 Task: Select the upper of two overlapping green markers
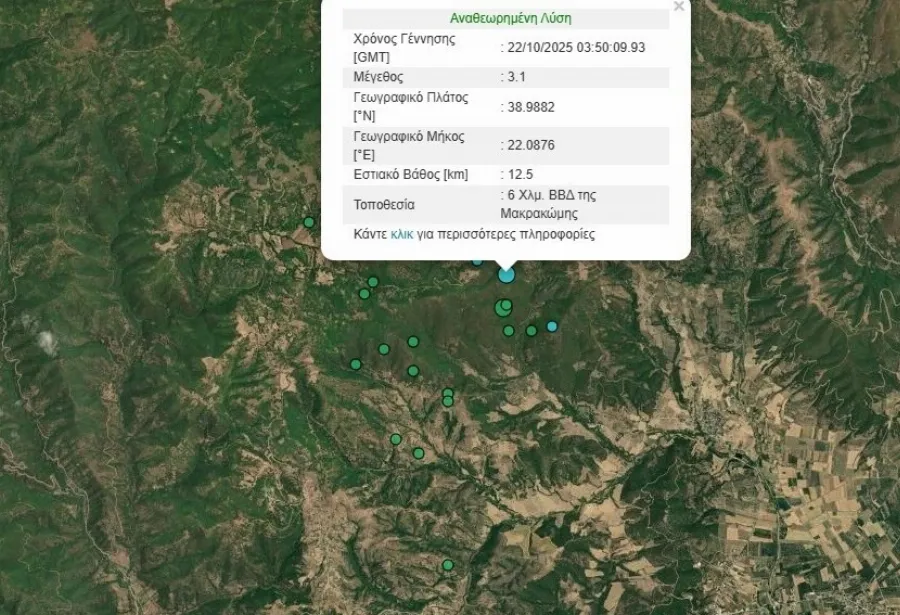448,393
